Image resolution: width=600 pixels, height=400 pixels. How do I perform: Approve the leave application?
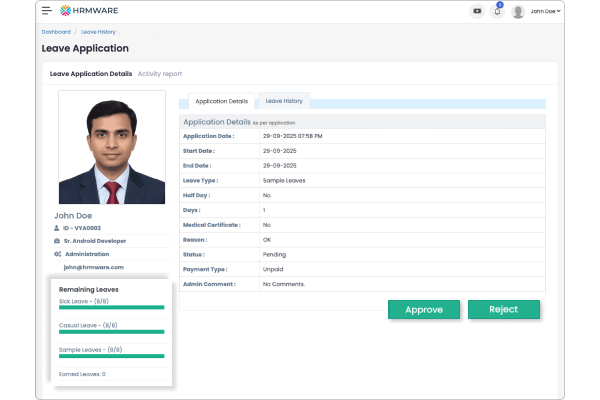(424, 309)
